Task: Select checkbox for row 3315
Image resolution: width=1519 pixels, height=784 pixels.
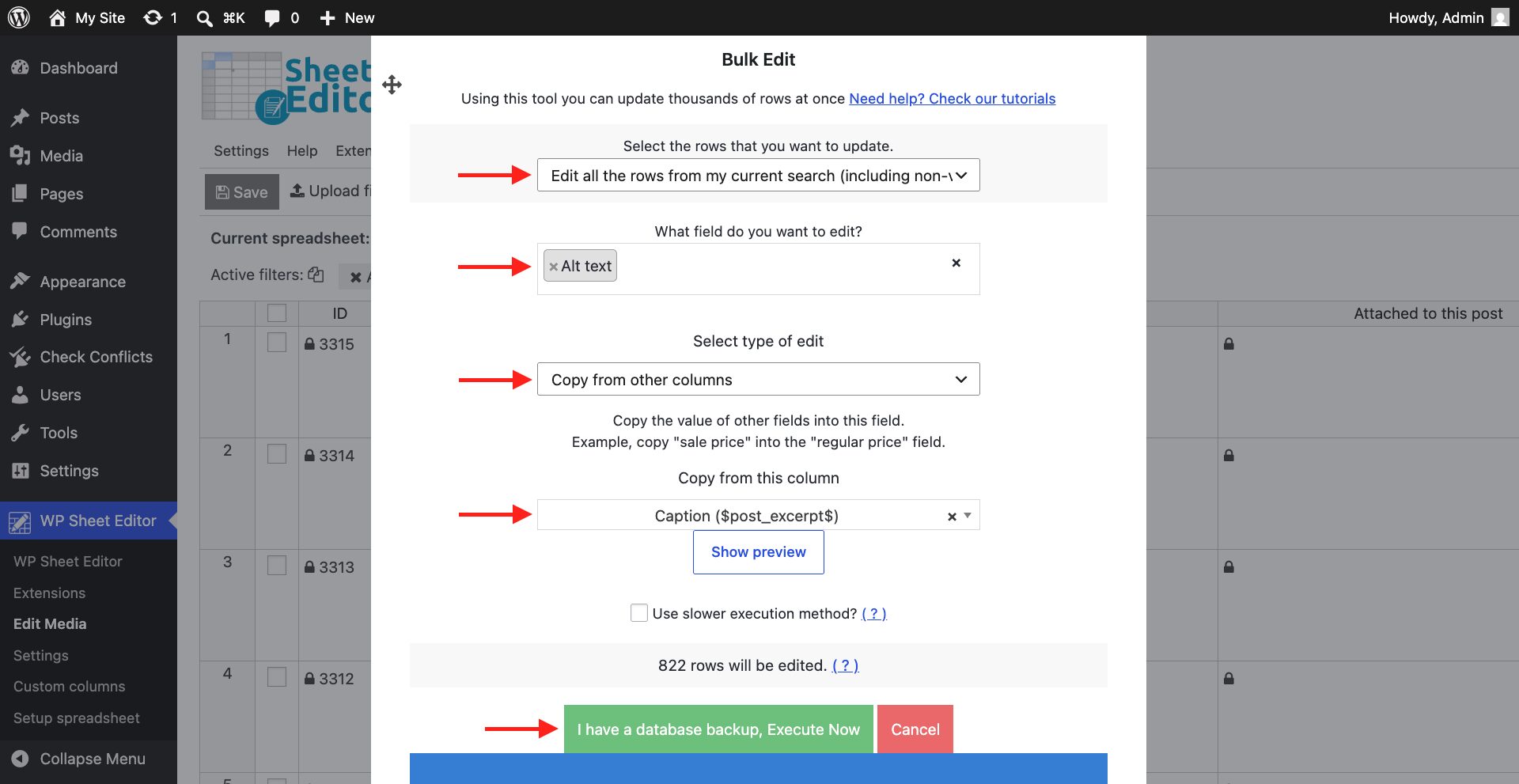Action: pyautogui.click(x=277, y=342)
